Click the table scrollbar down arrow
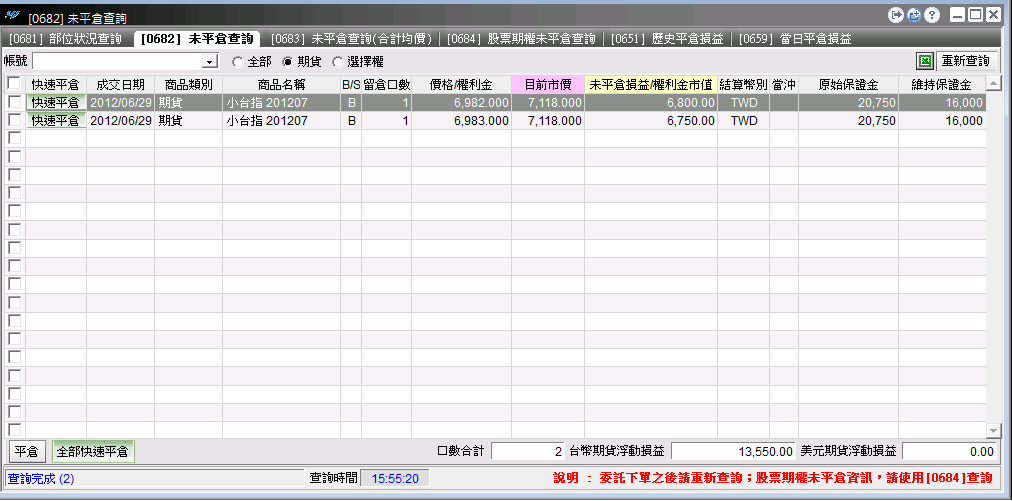Viewport: 1012px width, 501px height. coord(993,431)
